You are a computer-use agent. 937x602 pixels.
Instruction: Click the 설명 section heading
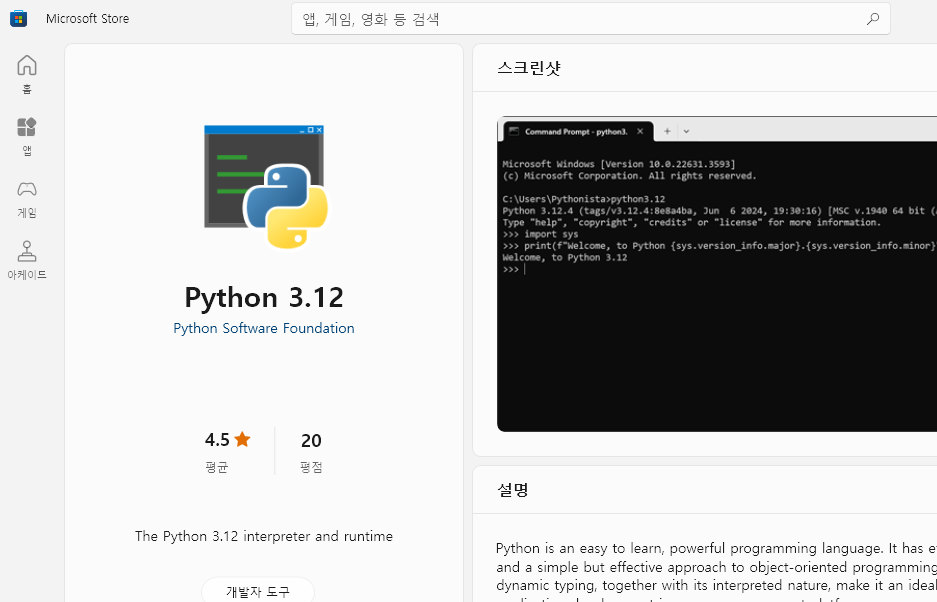513,490
